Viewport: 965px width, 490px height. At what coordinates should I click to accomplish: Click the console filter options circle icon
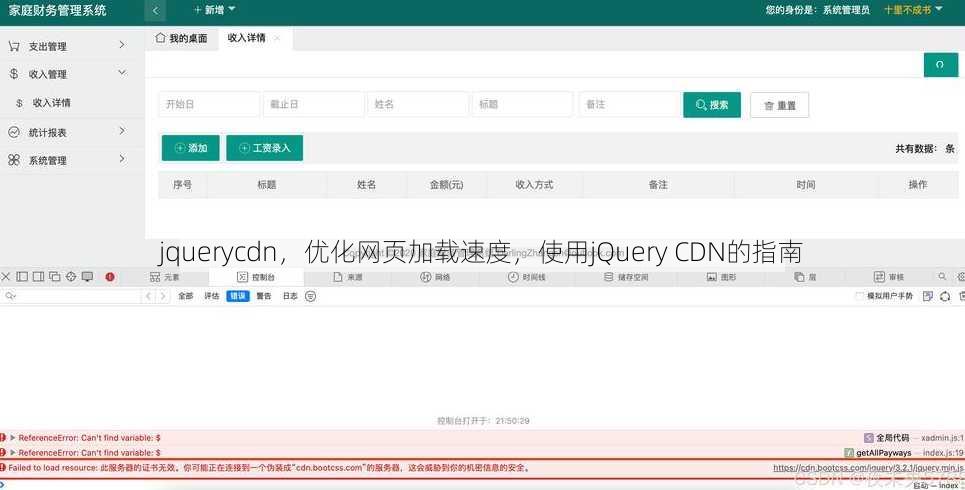click(311, 296)
